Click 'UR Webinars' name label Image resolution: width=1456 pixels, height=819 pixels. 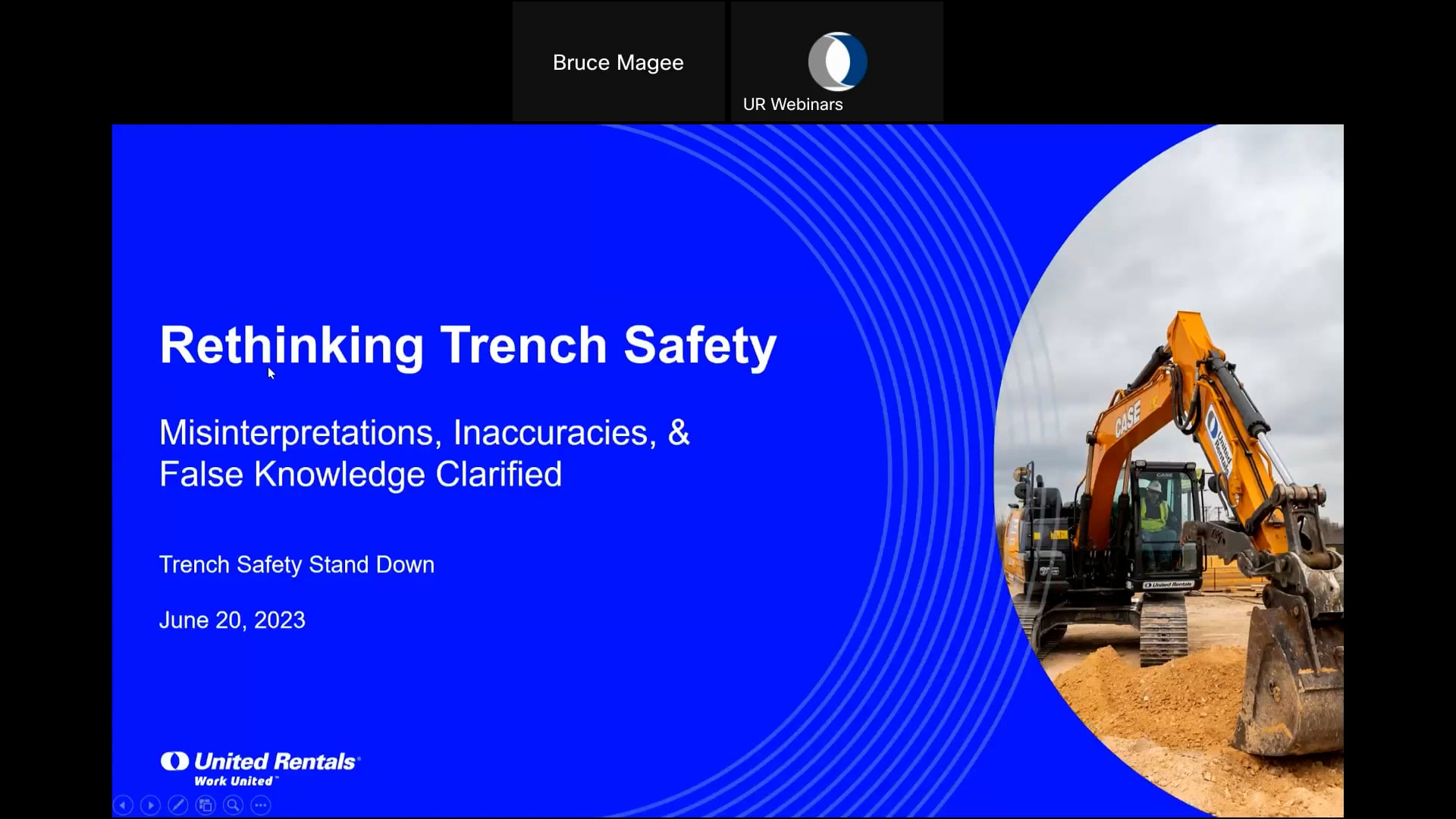[x=792, y=105]
